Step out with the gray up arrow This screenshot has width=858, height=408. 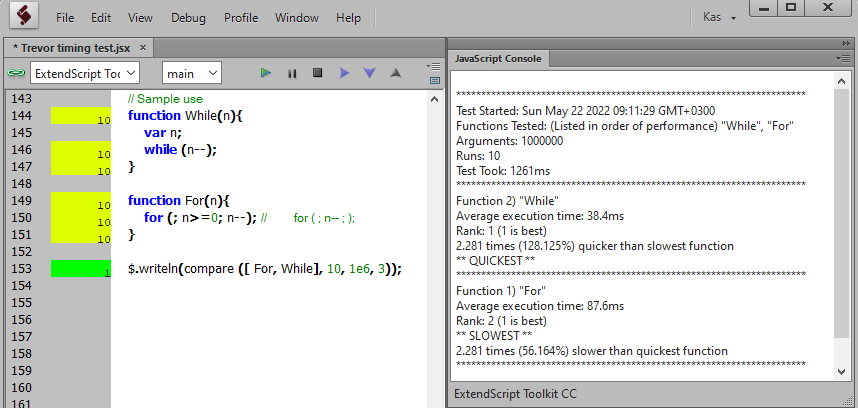(x=396, y=73)
